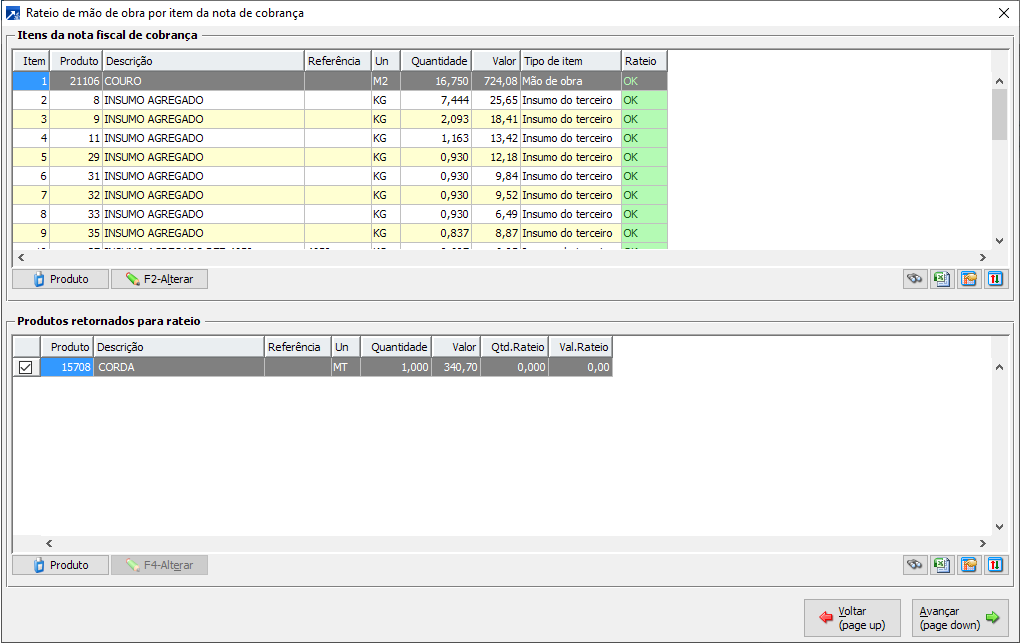Click upper grid scroll up arrow
This screenshot has width=1021, height=644.
point(1000,81)
